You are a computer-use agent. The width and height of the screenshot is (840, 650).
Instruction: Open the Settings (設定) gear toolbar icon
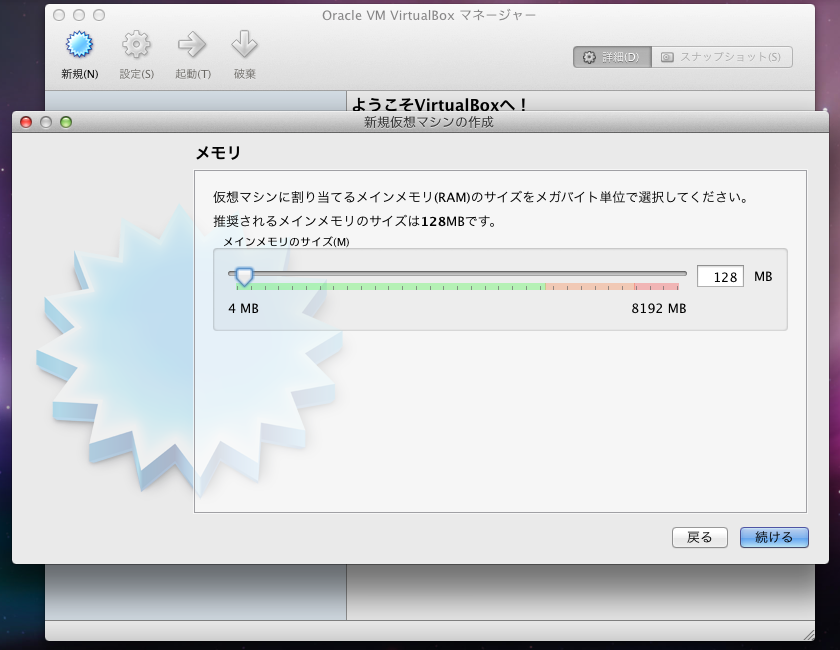click(136, 44)
